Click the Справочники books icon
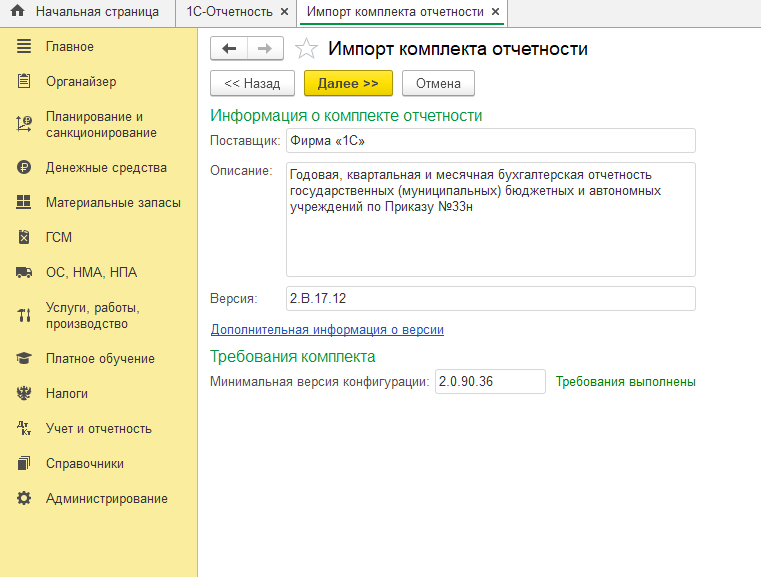 tap(24, 463)
